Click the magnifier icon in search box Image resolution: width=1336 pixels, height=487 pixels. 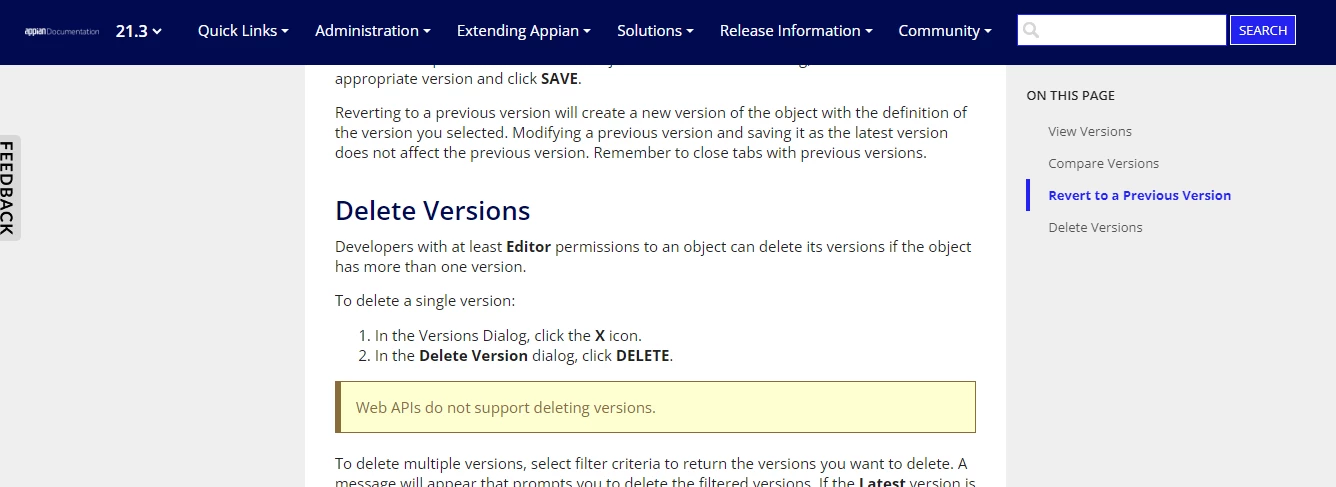click(x=1031, y=31)
